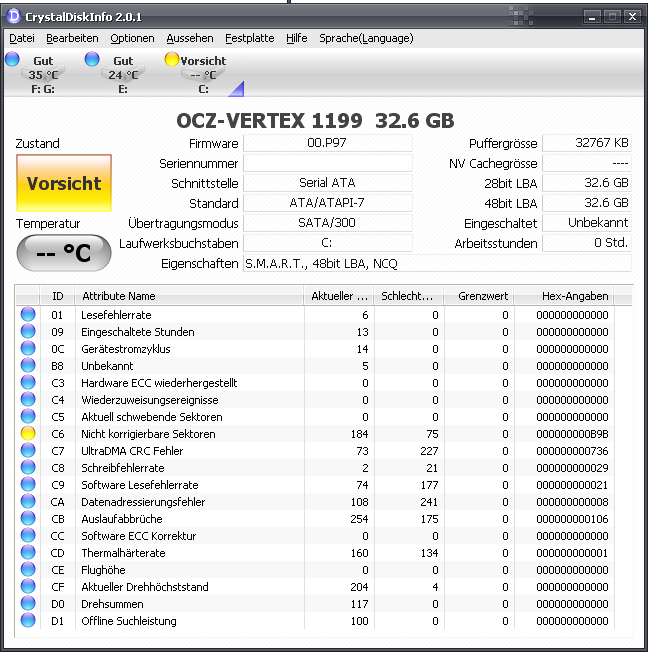Click the temperature display button

pos(64,253)
